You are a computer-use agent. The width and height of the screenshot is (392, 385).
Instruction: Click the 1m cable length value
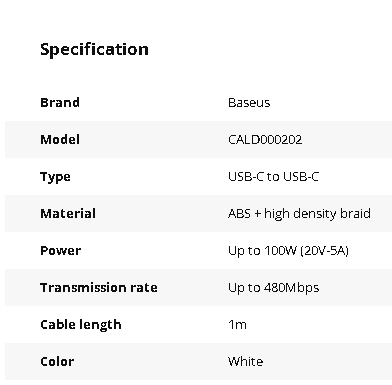coord(237,324)
